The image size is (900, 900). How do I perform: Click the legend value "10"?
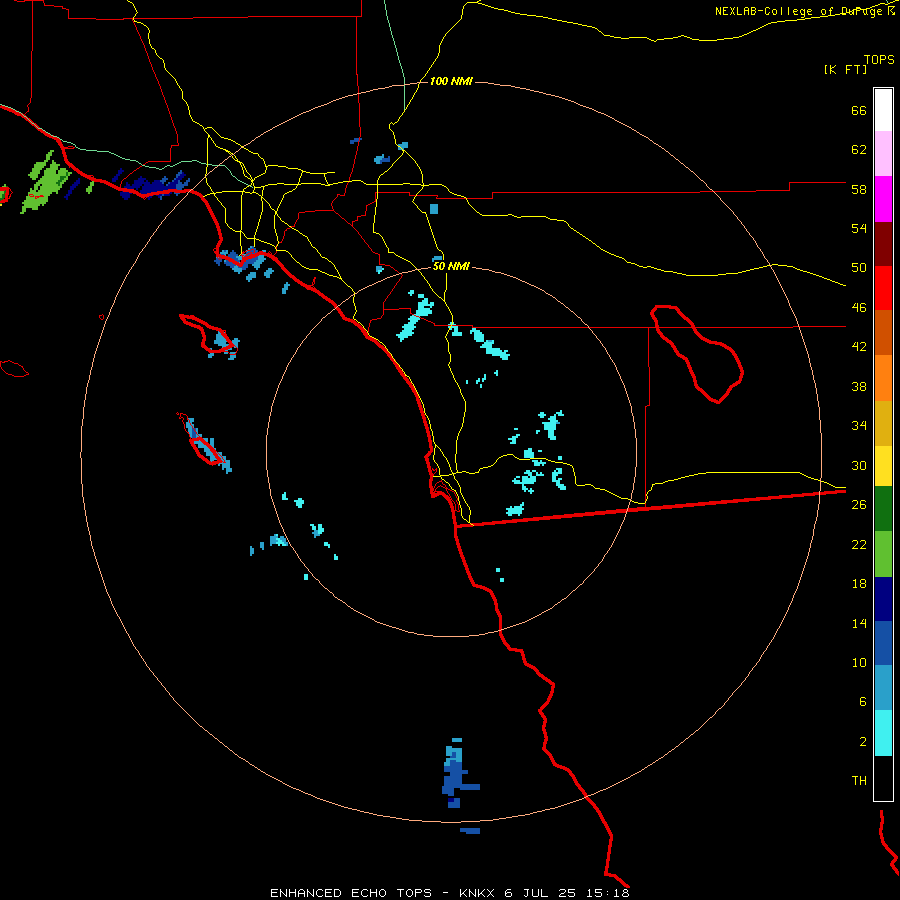pos(859,662)
